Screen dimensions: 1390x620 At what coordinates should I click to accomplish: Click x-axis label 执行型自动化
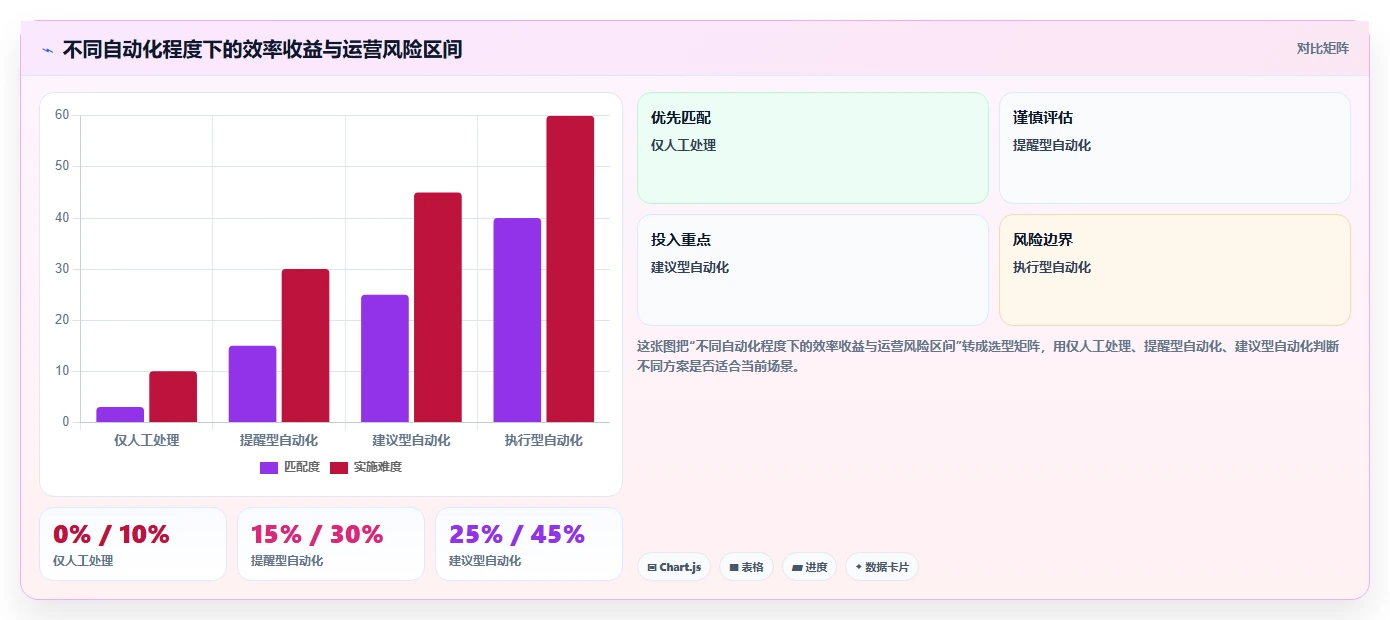click(544, 440)
